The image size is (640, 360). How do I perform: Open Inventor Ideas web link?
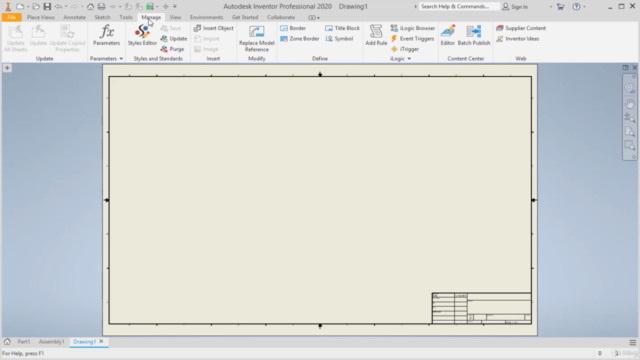[x=518, y=39]
